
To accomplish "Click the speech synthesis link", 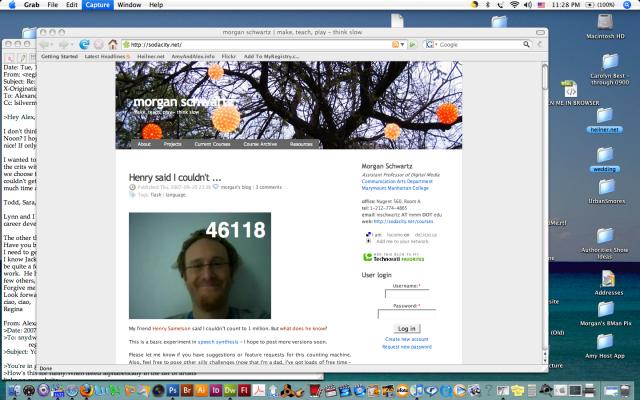I will pos(218,342).
